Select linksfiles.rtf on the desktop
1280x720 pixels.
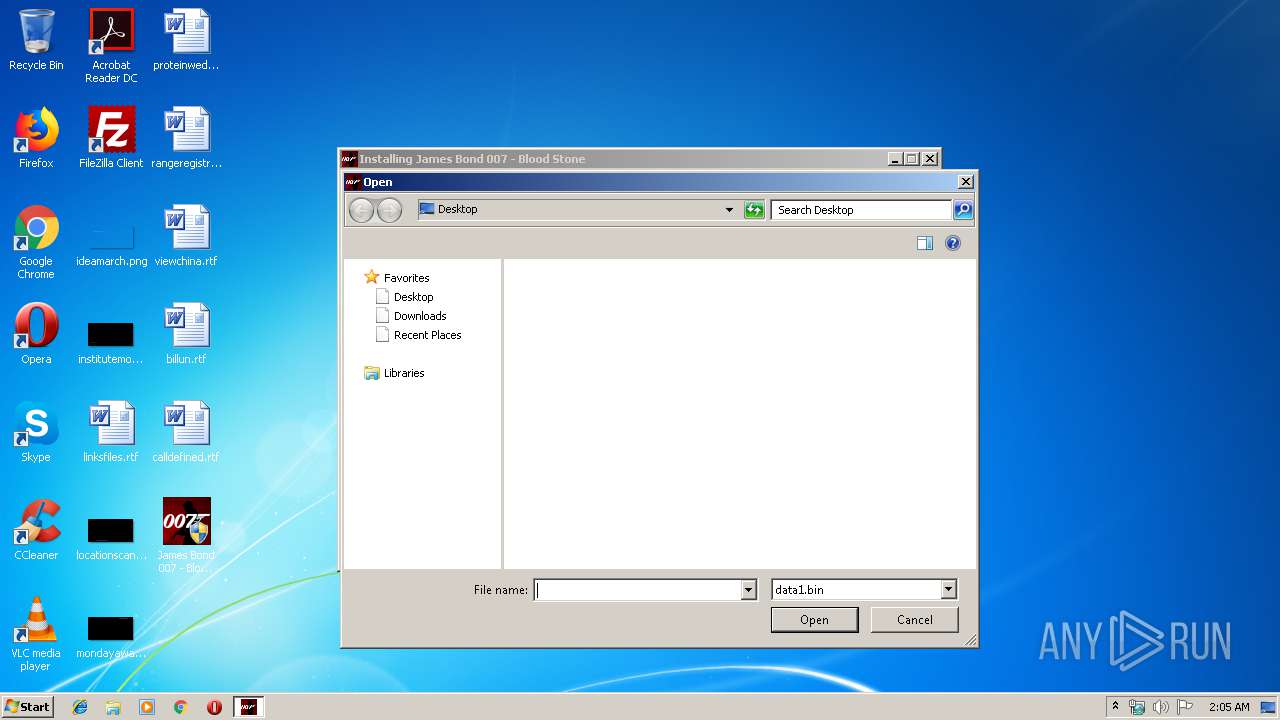[x=111, y=432]
